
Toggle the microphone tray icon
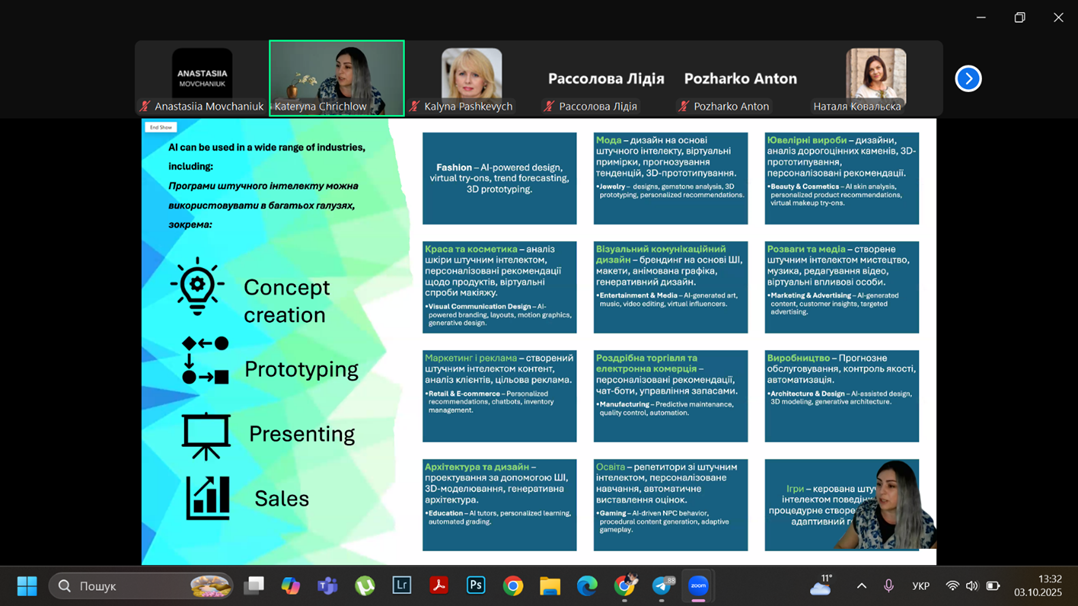(888, 586)
